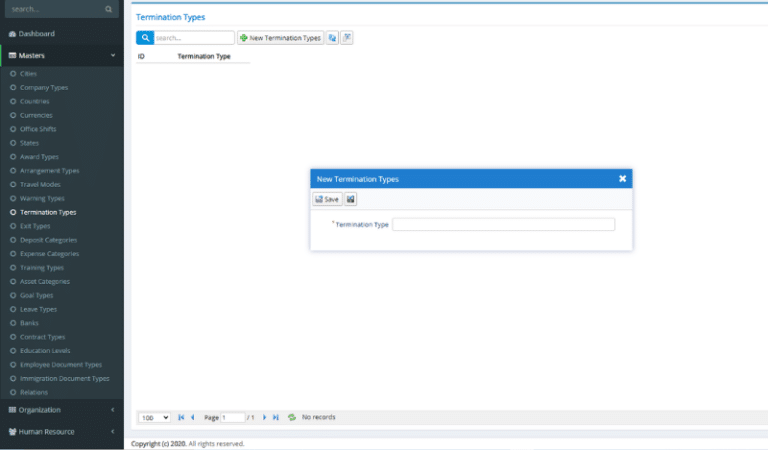
Task: Open Contract Types master list
Action: click(42, 337)
